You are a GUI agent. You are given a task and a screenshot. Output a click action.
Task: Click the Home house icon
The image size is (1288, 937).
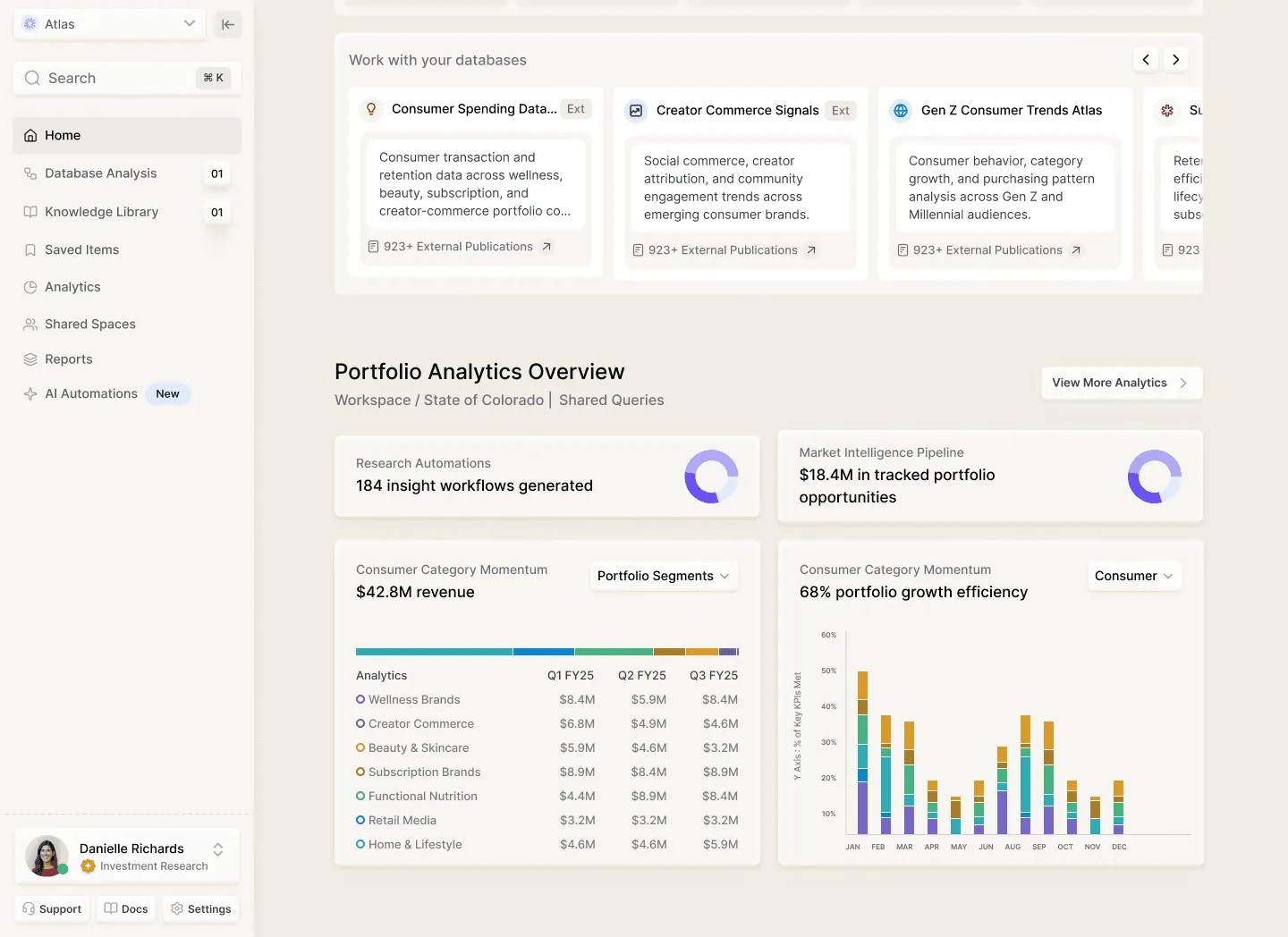pyautogui.click(x=30, y=135)
